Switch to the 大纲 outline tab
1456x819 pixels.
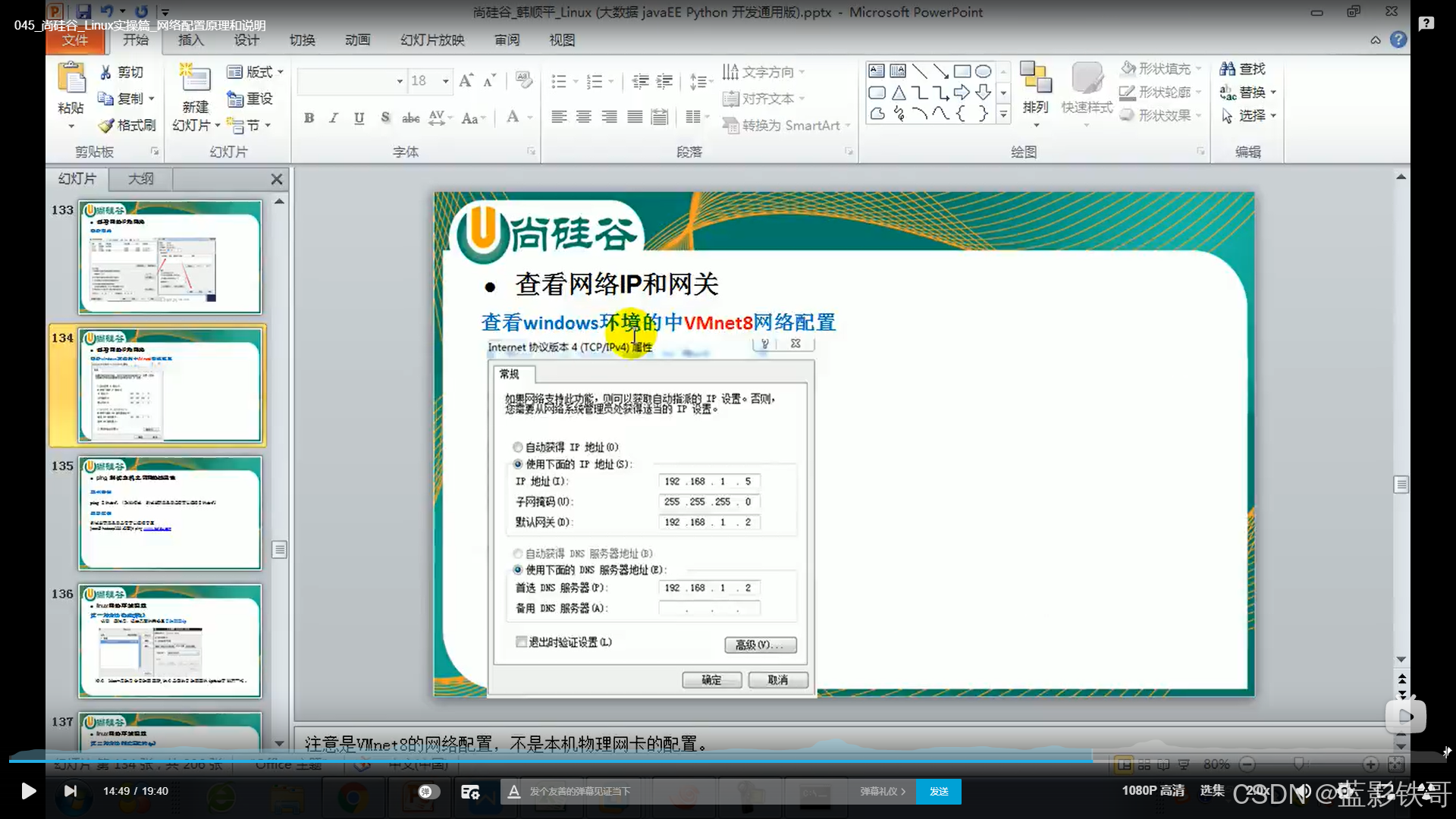point(140,179)
